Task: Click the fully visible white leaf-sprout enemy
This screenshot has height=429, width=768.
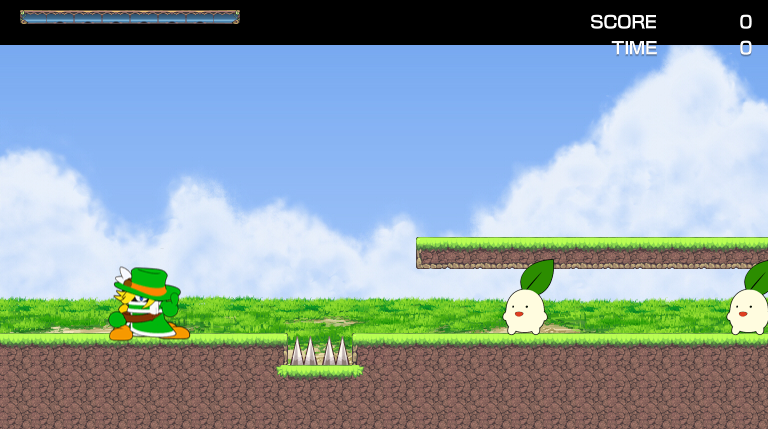Action: pos(527,297)
